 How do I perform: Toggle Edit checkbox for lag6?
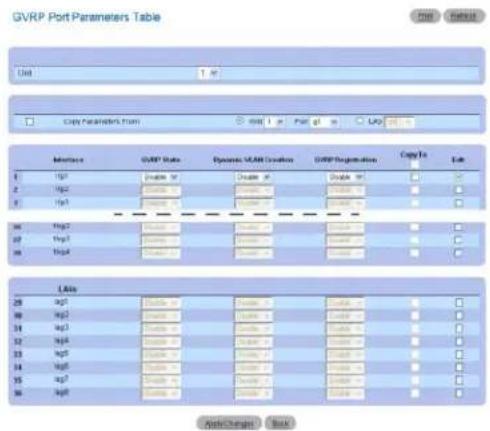pos(459,367)
